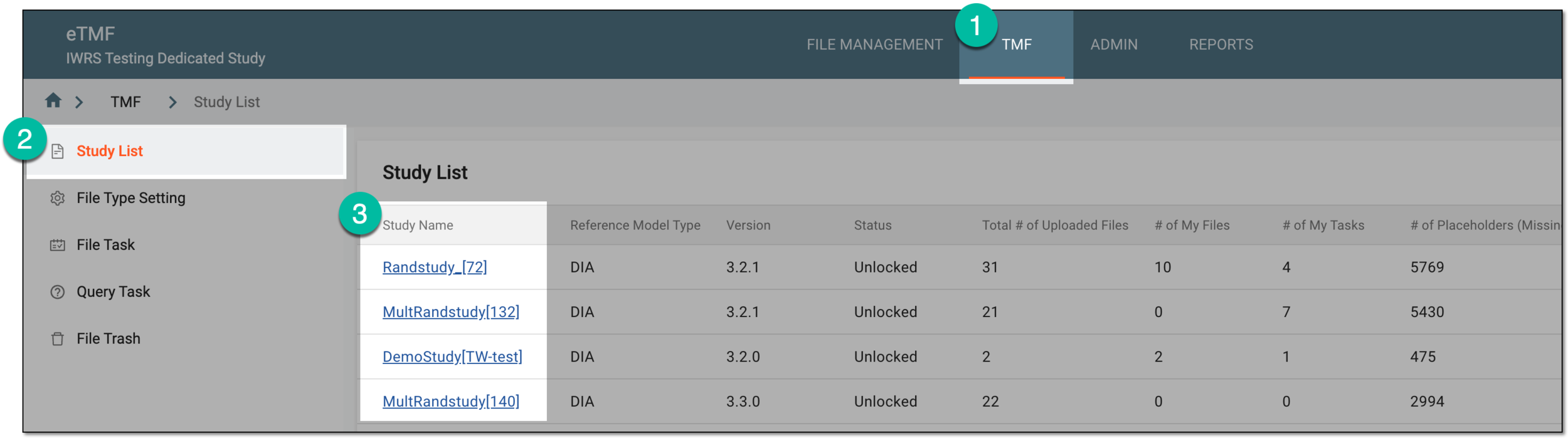This screenshot has width=1568, height=438.
Task: Open the DemoStudy[TW-test] link
Action: [452, 357]
